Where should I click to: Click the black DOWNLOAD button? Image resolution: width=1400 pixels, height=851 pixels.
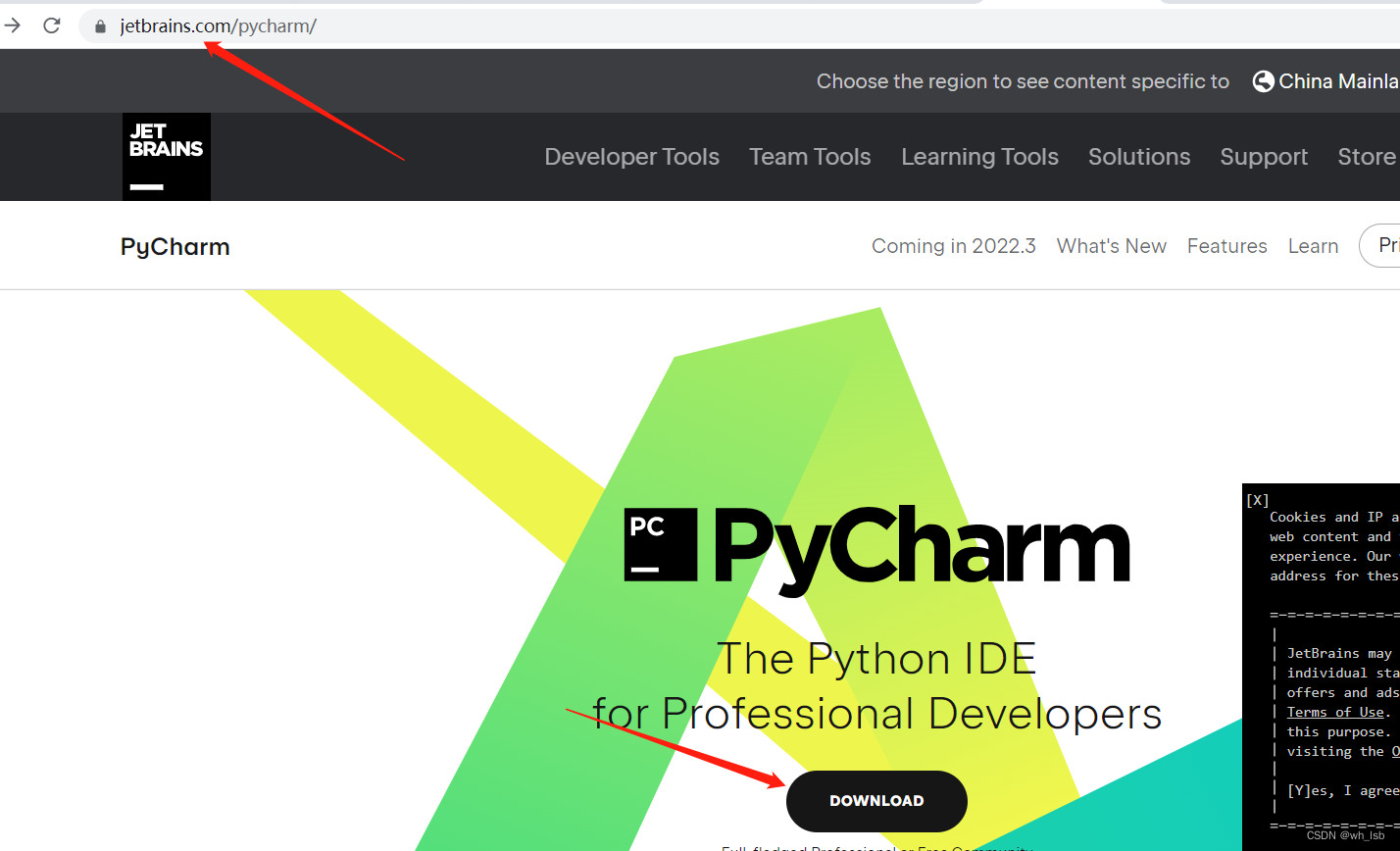876,801
